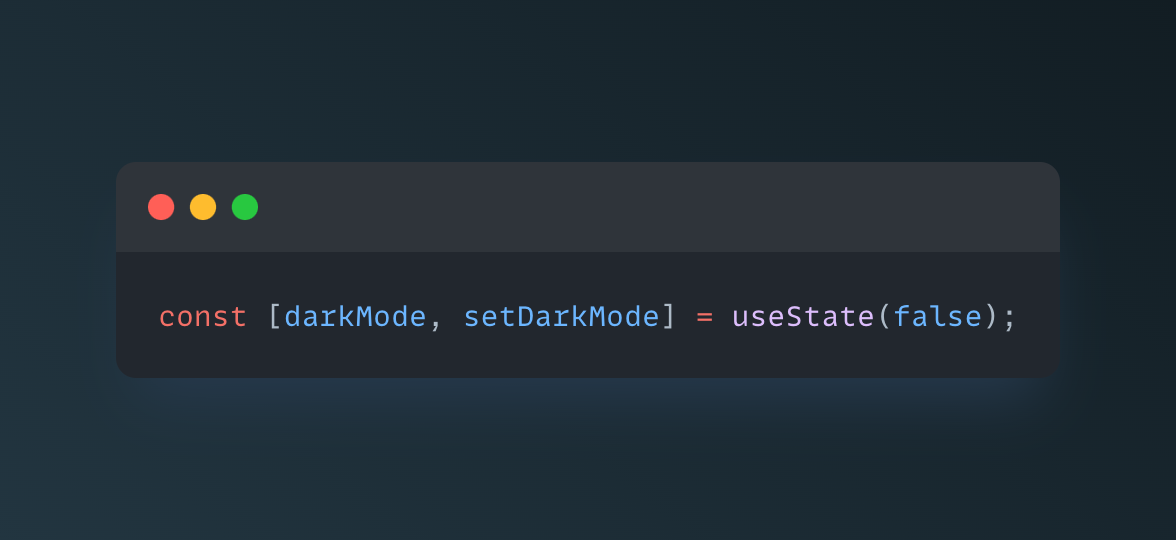Click the const keyword
Screen dimensions: 1176x540
pos(202,317)
